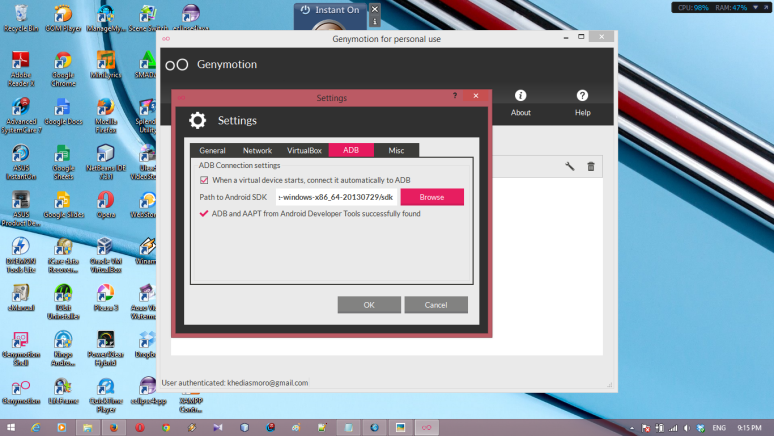Open ManageMy... desktop shortcut
This screenshot has width=774, height=436.
click(x=106, y=18)
